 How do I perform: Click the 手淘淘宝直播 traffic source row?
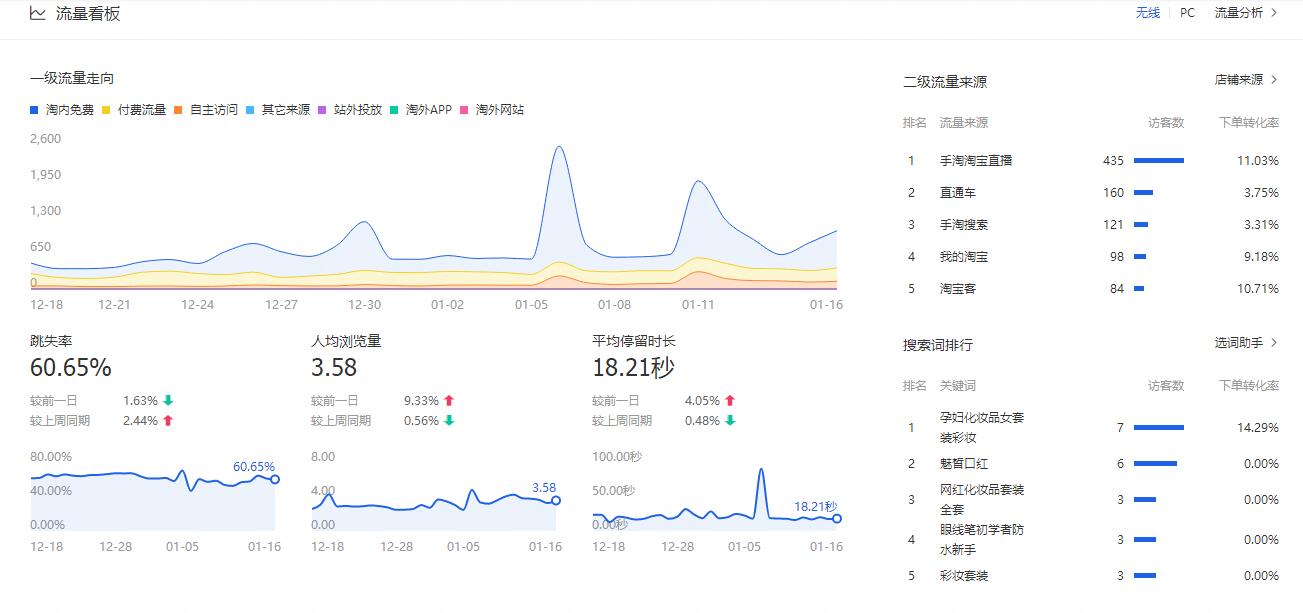click(x=976, y=161)
